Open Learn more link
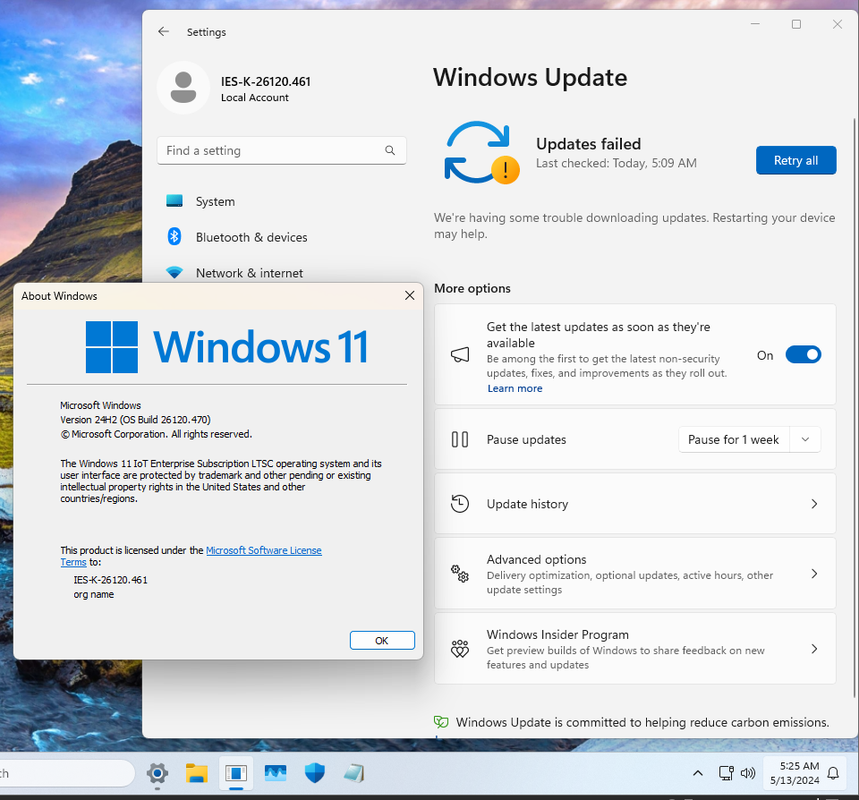The height and width of the screenshot is (800, 859). 514,388
